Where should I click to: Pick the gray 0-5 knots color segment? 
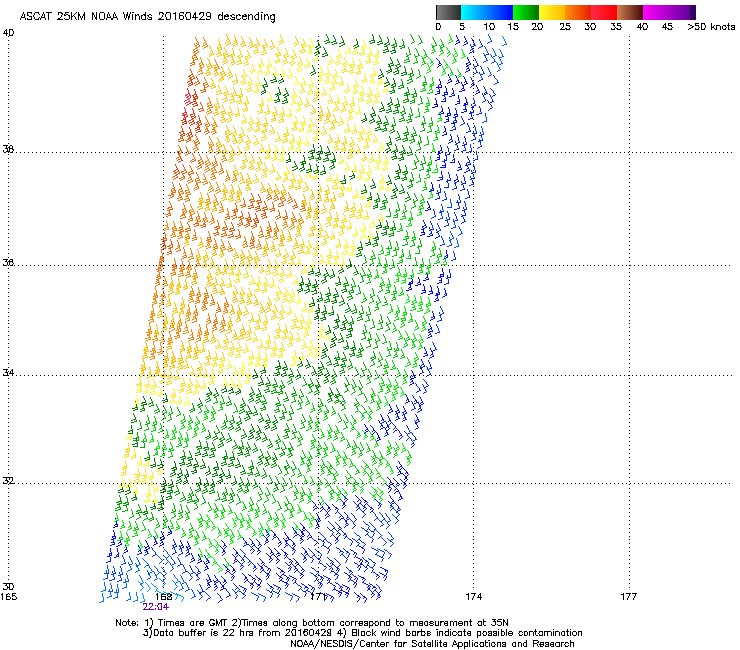pos(448,12)
